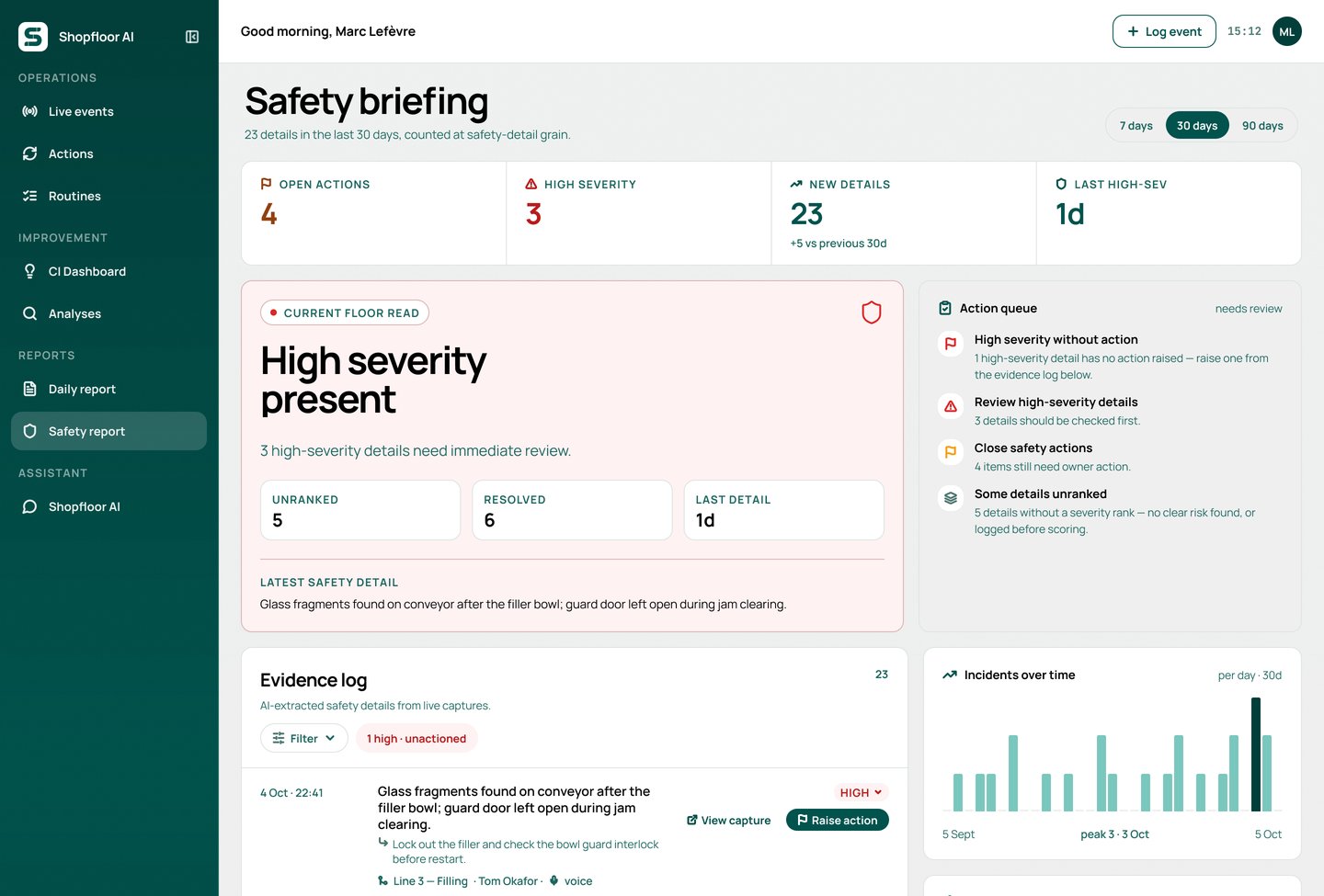Open Routines from the sidebar
This screenshot has height=896, width=1324.
click(108, 197)
